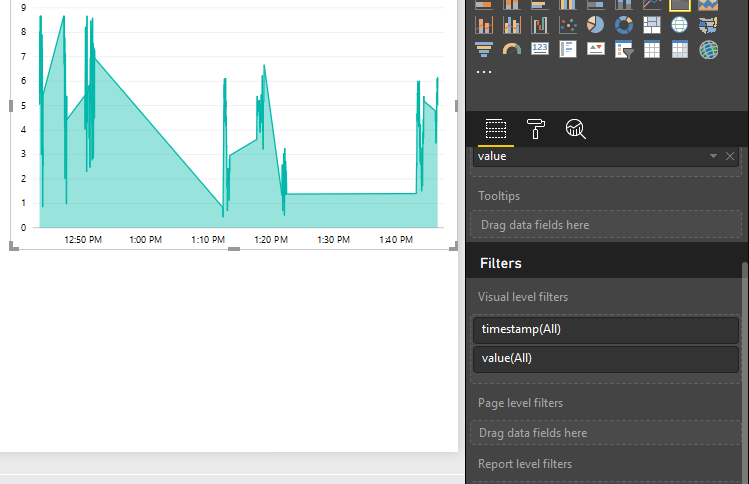Select the Slicer visual with funnel
749x484 pixels.
pos(624,49)
